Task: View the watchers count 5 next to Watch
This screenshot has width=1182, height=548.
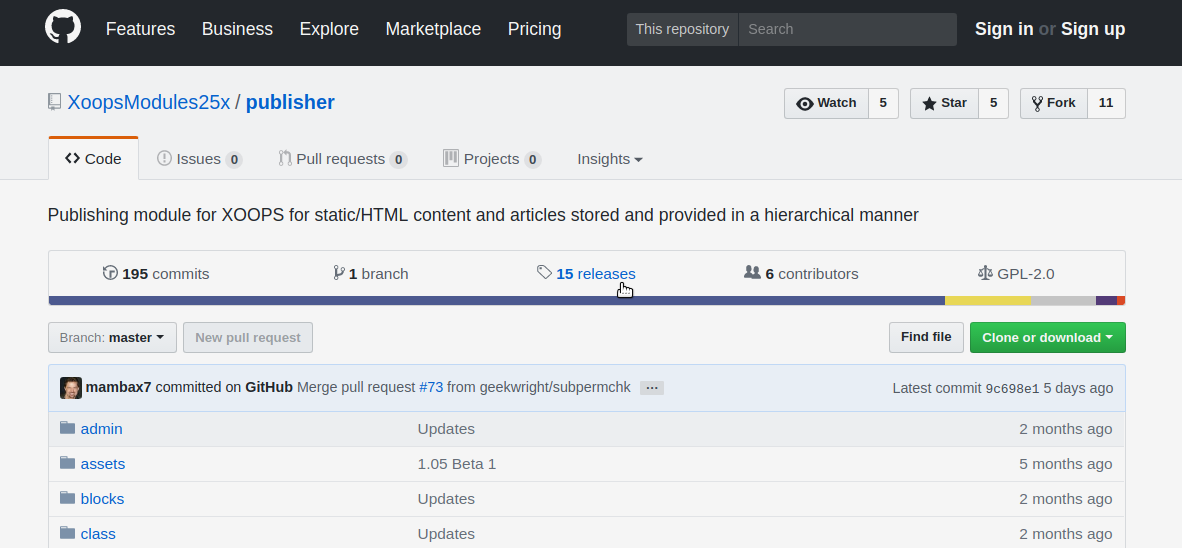Action: 883,103
